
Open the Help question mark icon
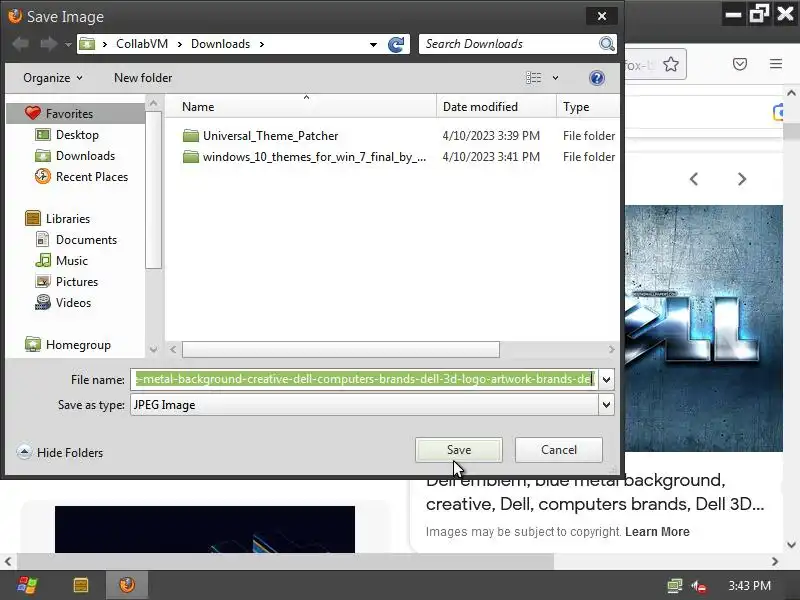click(596, 78)
